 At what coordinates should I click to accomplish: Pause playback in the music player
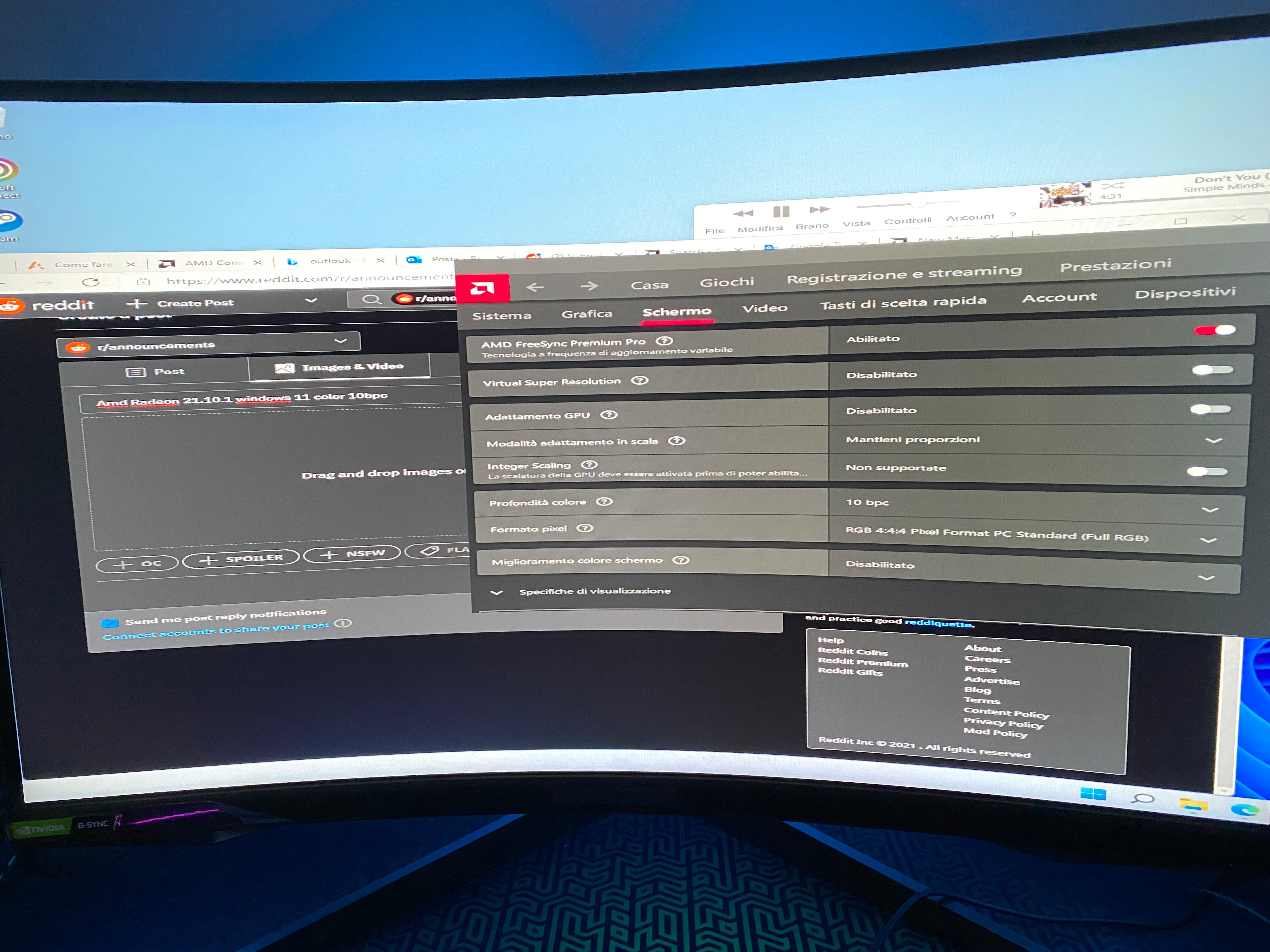[x=781, y=211]
